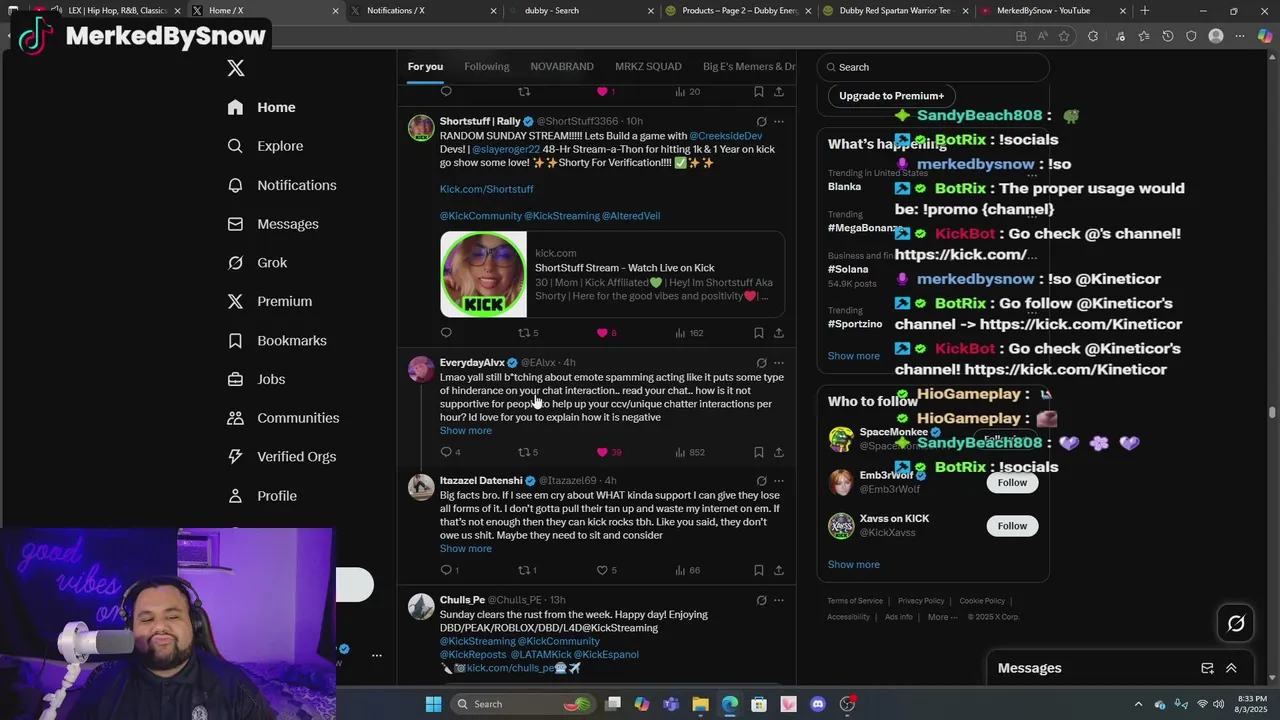1280x720 pixels.
Task: Reply to the EverydayAlvx post
Action: pos(446,452)
